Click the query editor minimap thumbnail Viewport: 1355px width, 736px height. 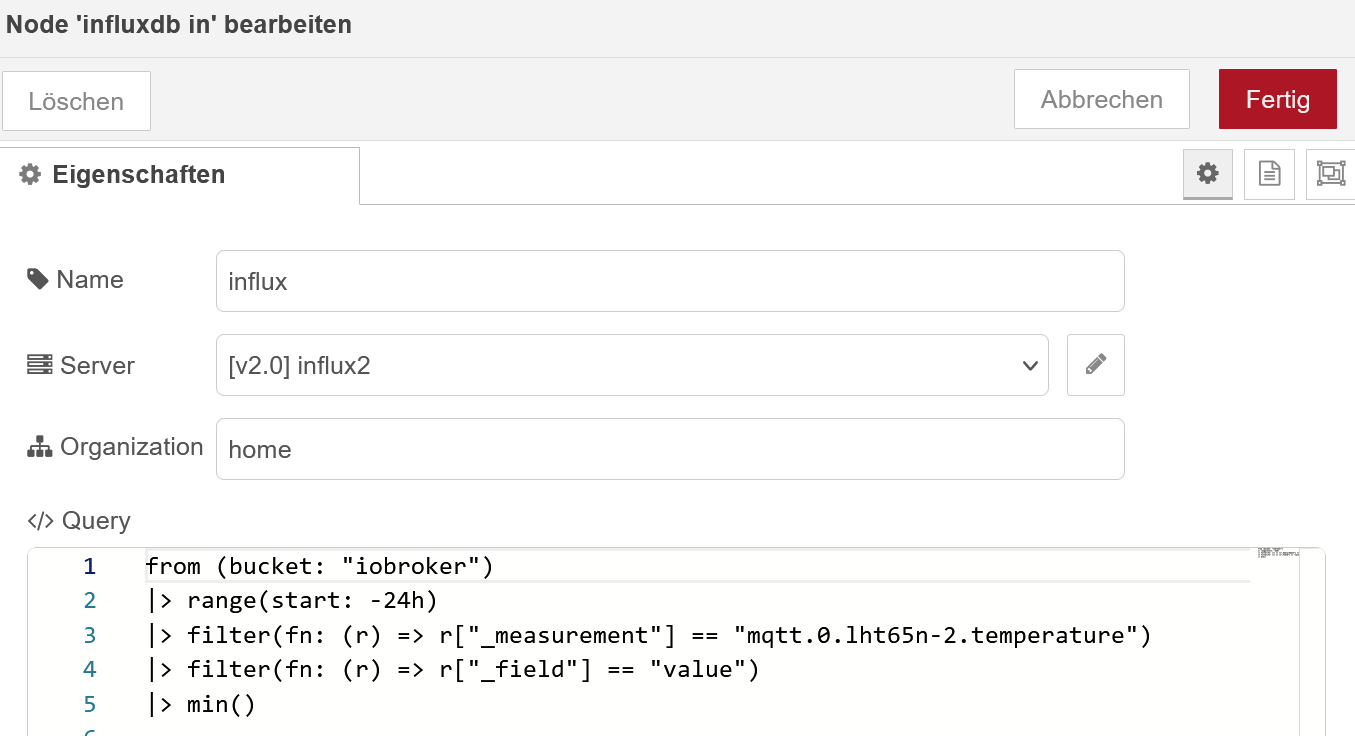coord(1277,552)
